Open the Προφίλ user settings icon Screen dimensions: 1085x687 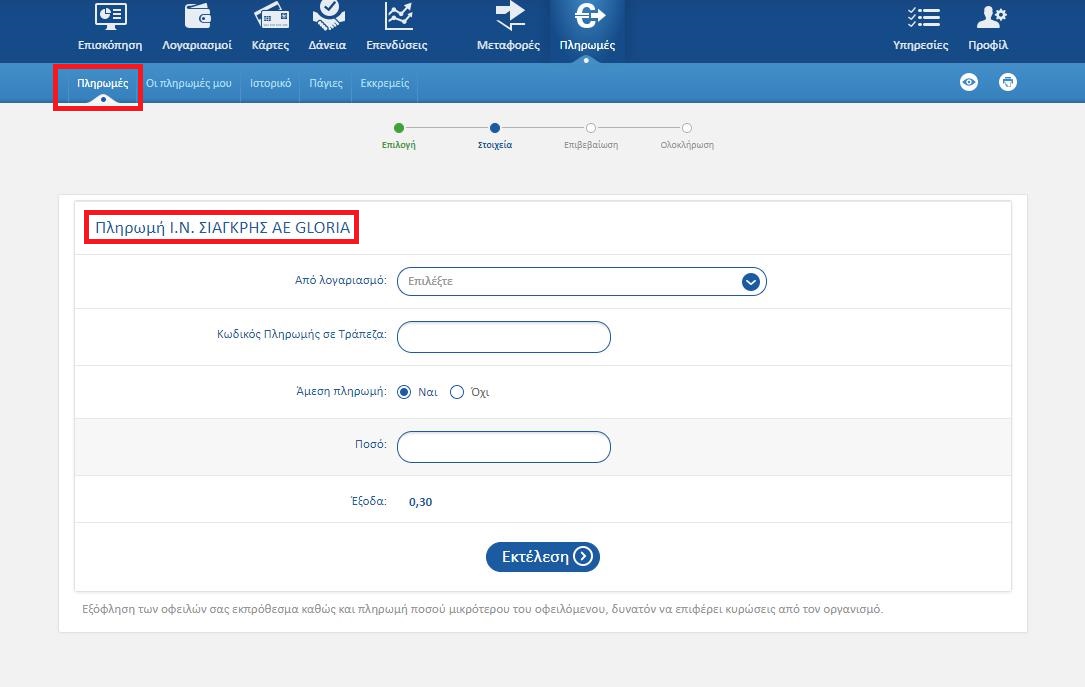click(x=988, y=17)
